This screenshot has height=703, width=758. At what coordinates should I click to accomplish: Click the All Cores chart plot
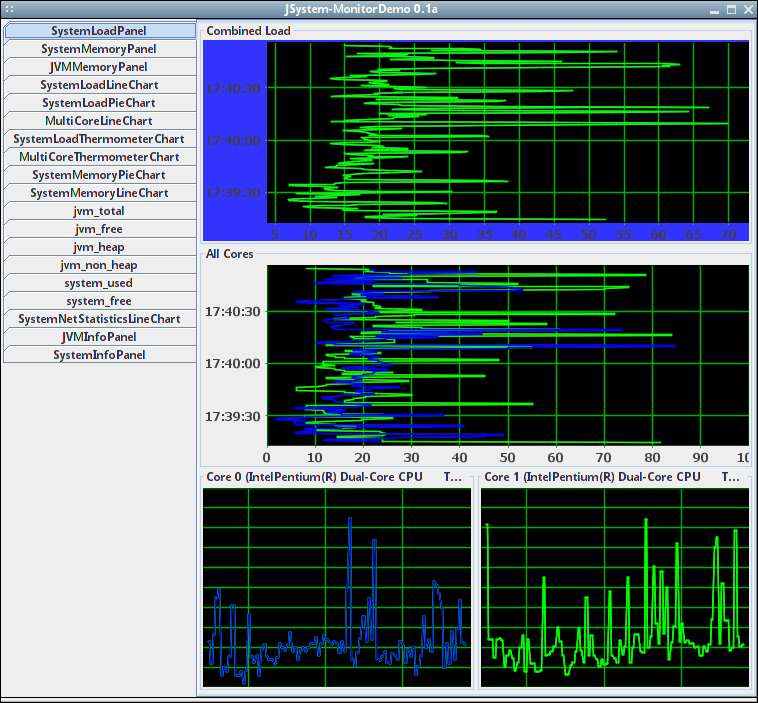coord(508,355)
